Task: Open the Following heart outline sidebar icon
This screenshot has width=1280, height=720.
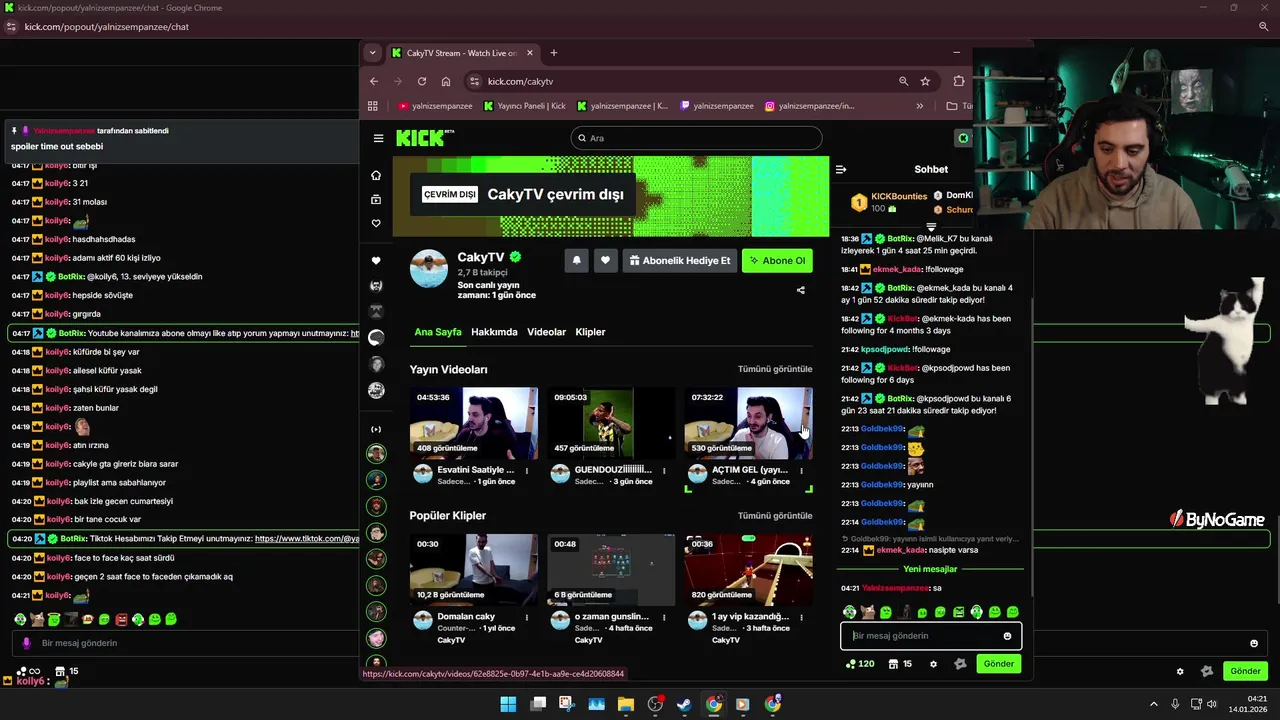Action: [376, 223]
